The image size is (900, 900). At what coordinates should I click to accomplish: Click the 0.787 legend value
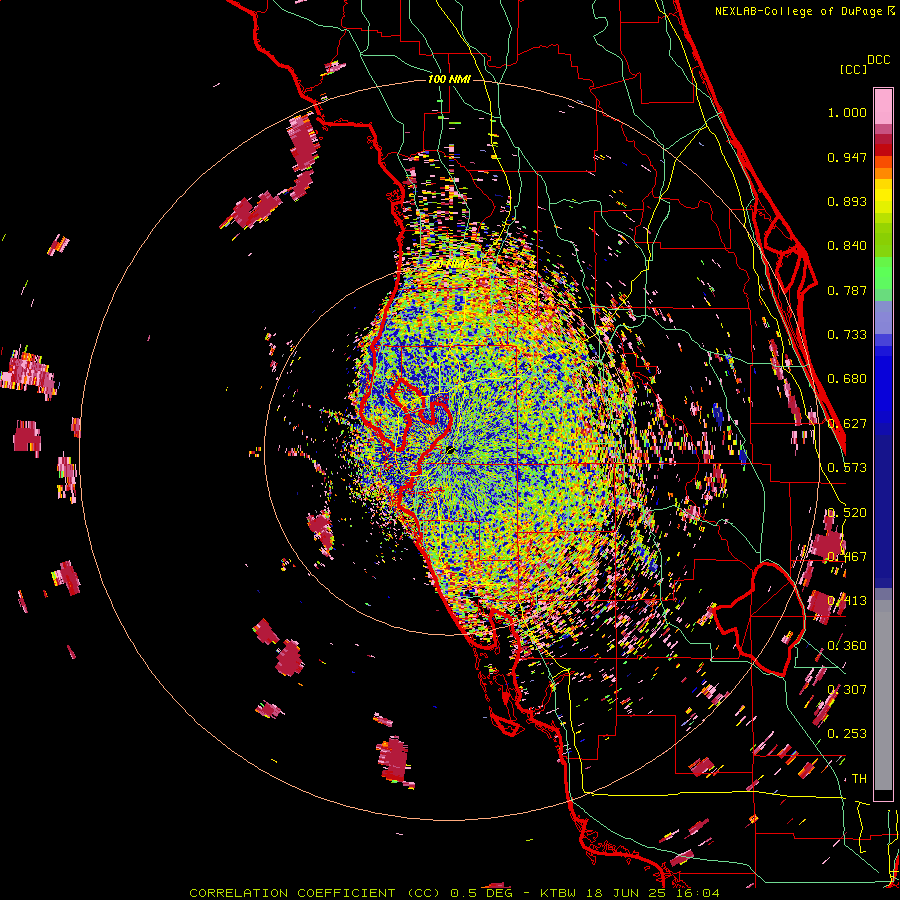[x=847, y=290]
